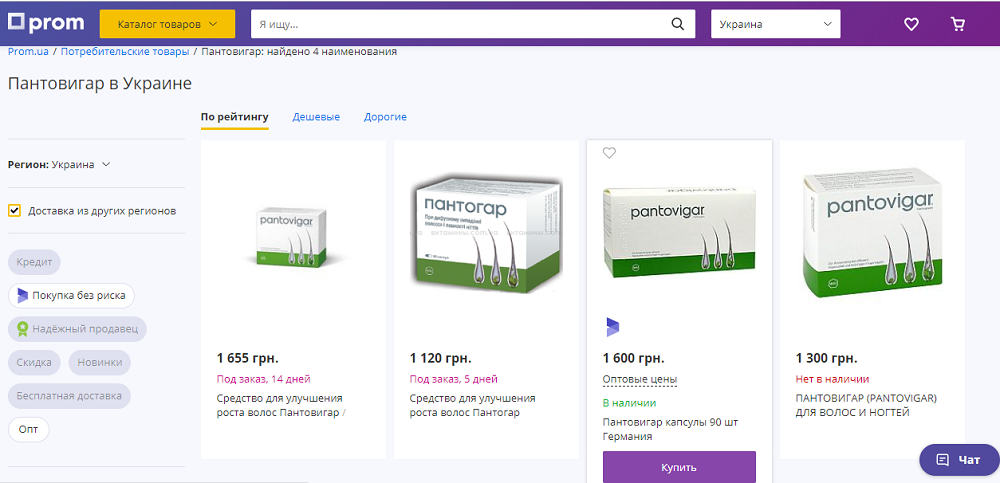The width and height of the screenshot is (1000, 483).
Task: Open the Prom logo homepage
Action: [46, 23]
